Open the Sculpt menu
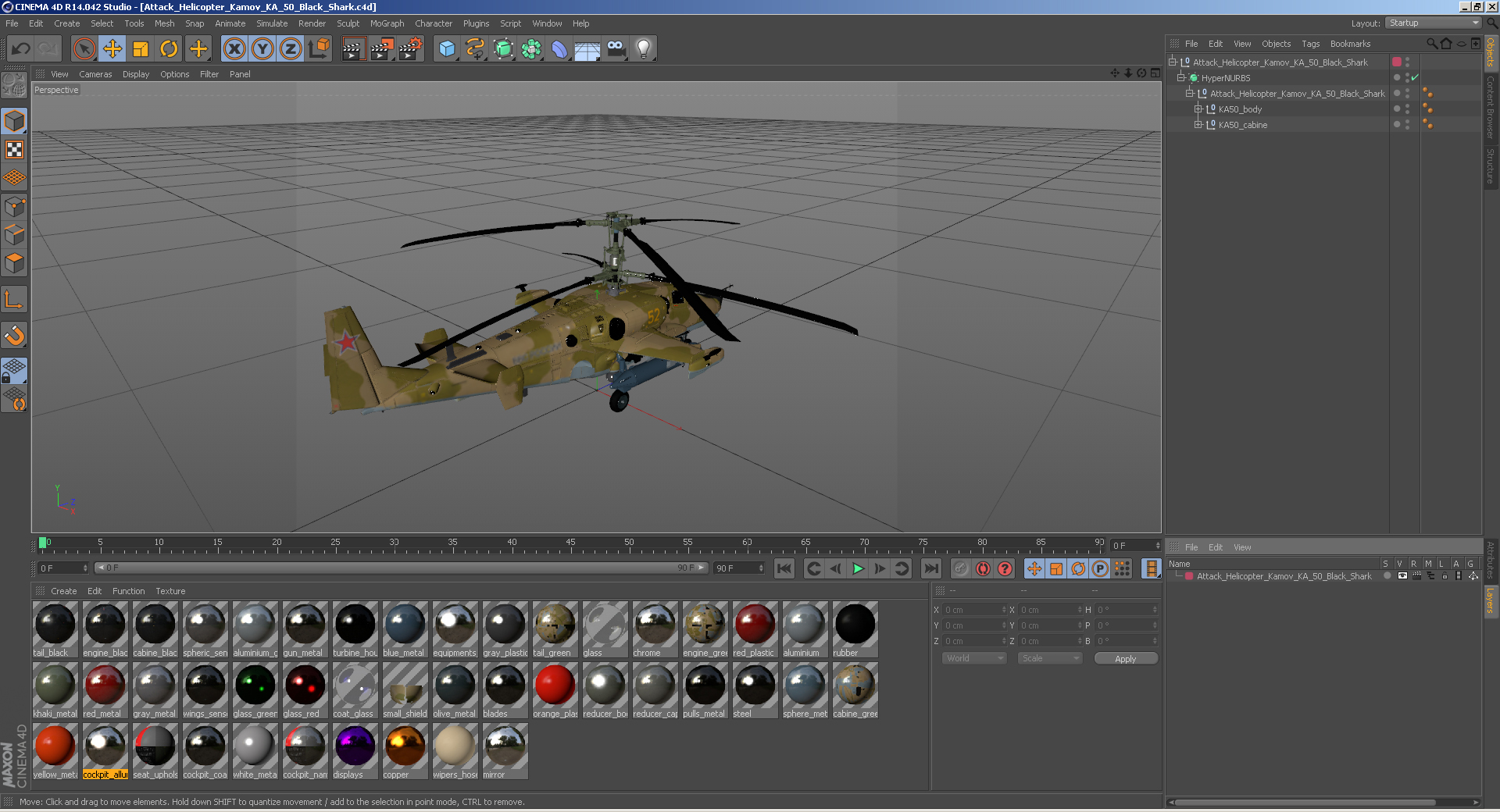This screenshot has height=812, width=1500. [x=348, y=23]
